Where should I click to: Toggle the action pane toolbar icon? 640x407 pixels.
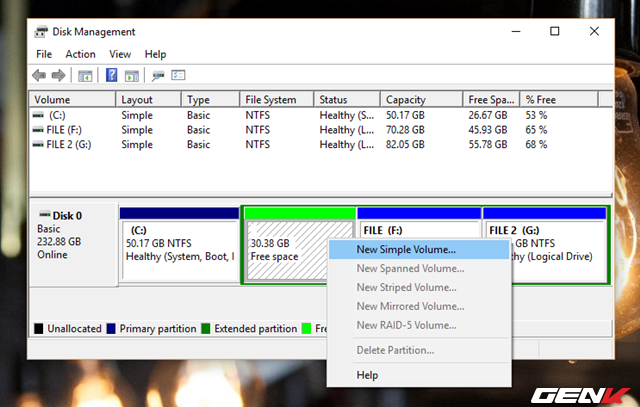tap(131, 75)
